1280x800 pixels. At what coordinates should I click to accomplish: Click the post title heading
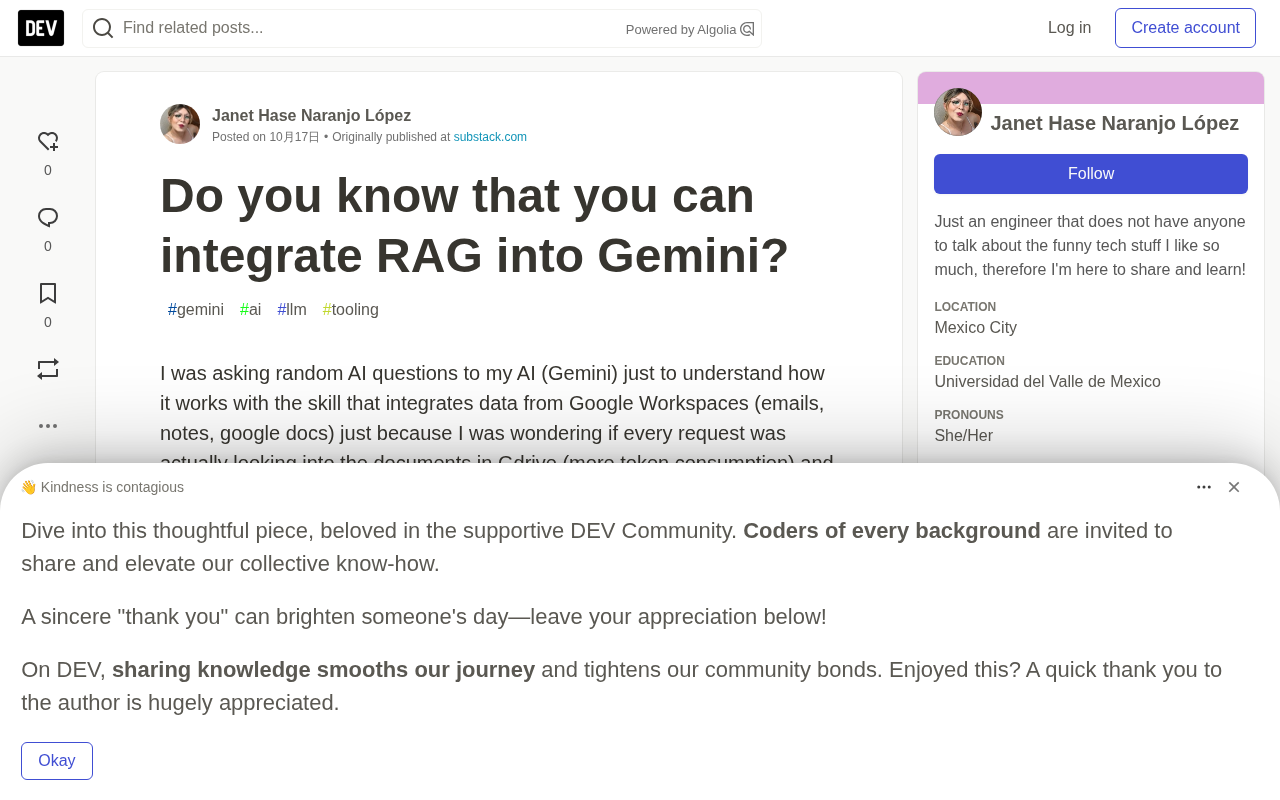click(x=475, y=225)
